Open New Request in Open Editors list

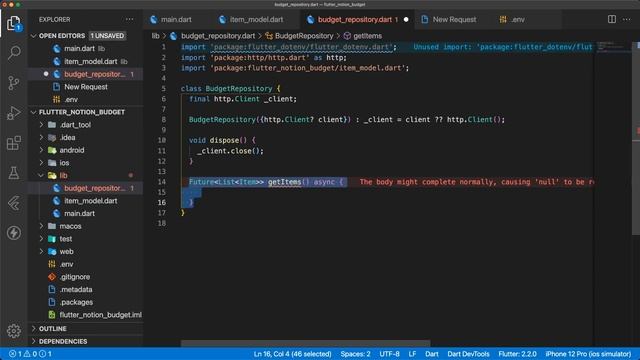pos(86,87)
